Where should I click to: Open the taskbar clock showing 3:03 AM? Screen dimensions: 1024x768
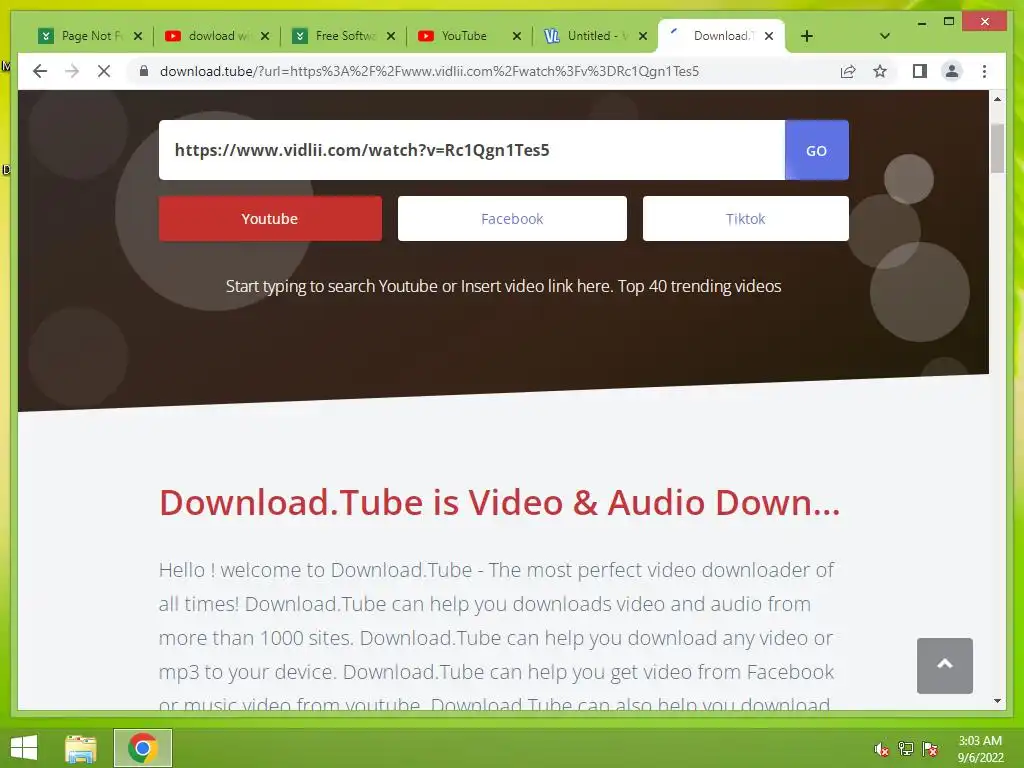click(980, 749)
